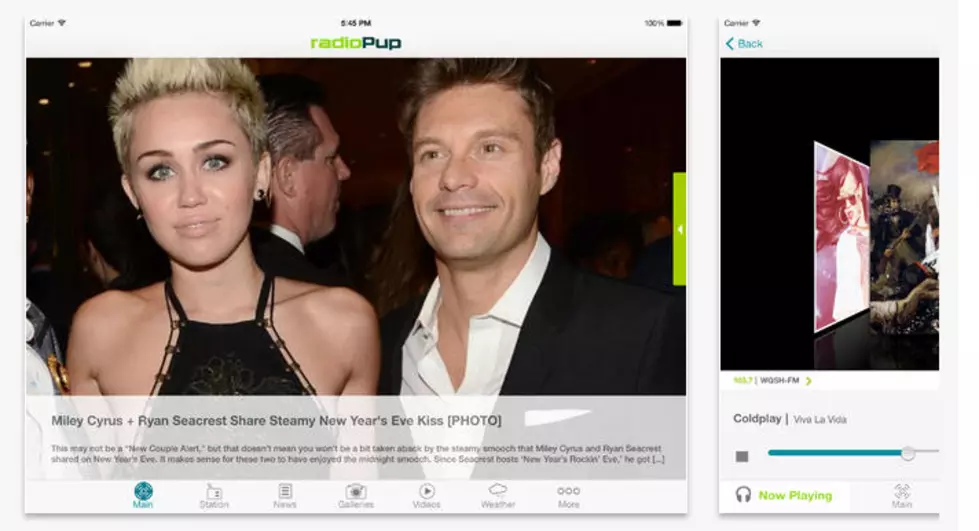Viewport: 979px width, 531px height.
Task: Click the Coldplay artist name
Action: click(x=757, y=419)
